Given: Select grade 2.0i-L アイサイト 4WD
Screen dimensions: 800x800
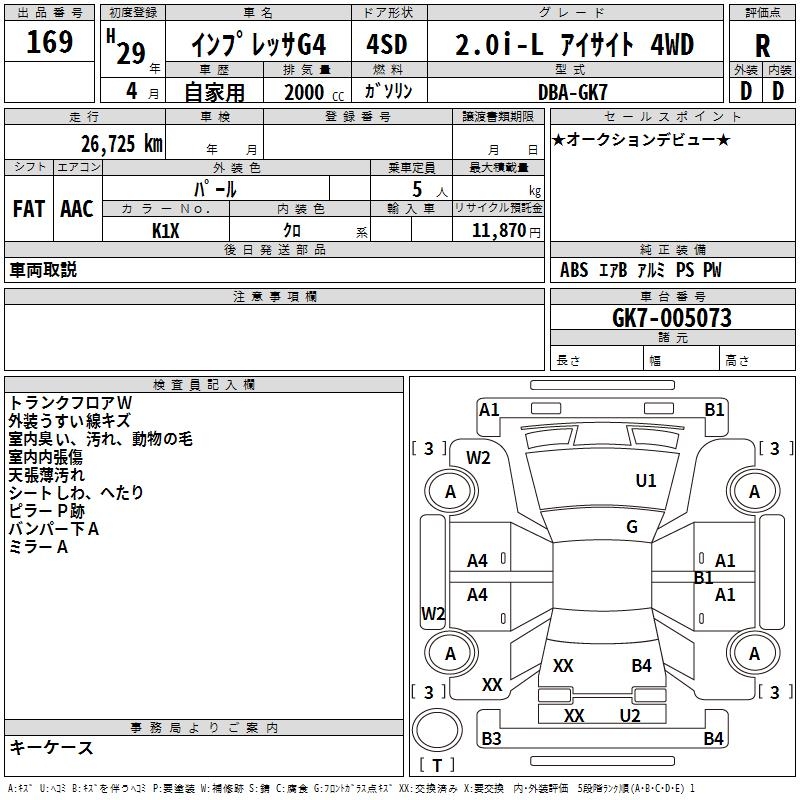Looking at the screenshot, I should 574,44.
